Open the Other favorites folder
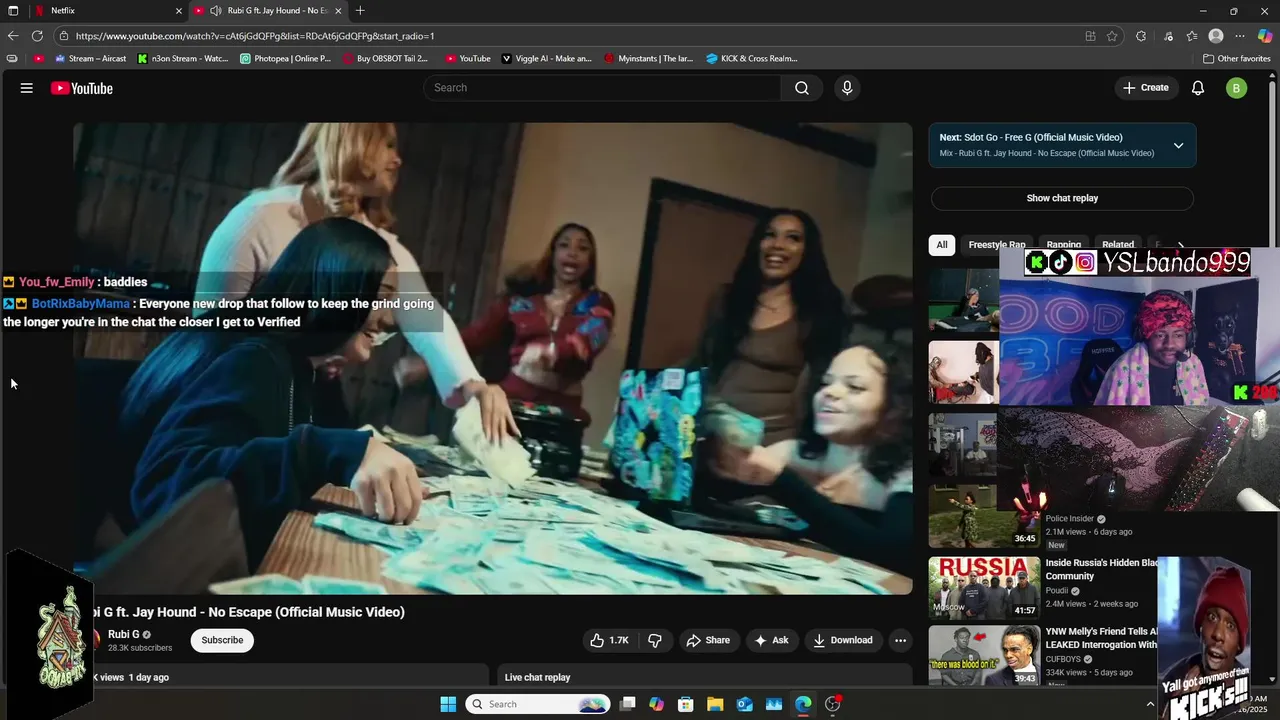Viewport: 1280px width, 720px height. coord(1236,58)
